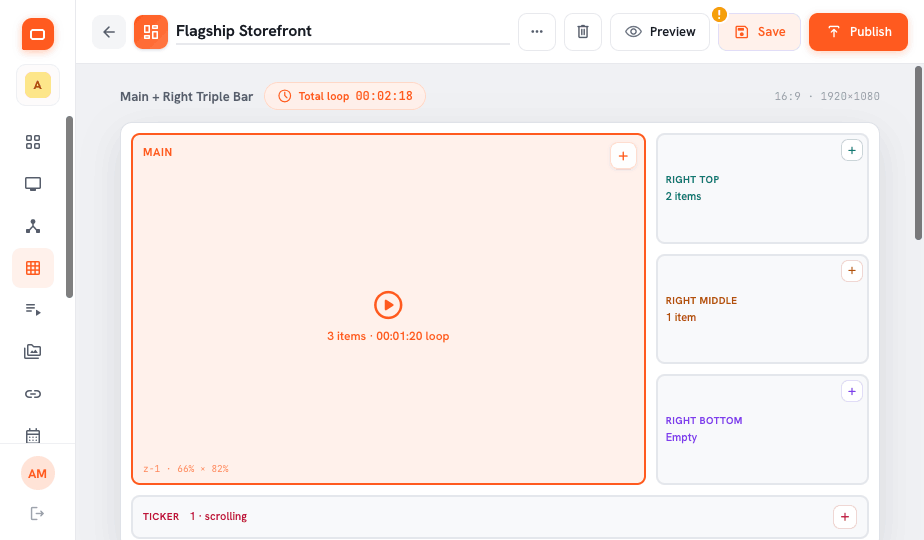Delete layout using the trash icon
924x540 pixels.
583,32
